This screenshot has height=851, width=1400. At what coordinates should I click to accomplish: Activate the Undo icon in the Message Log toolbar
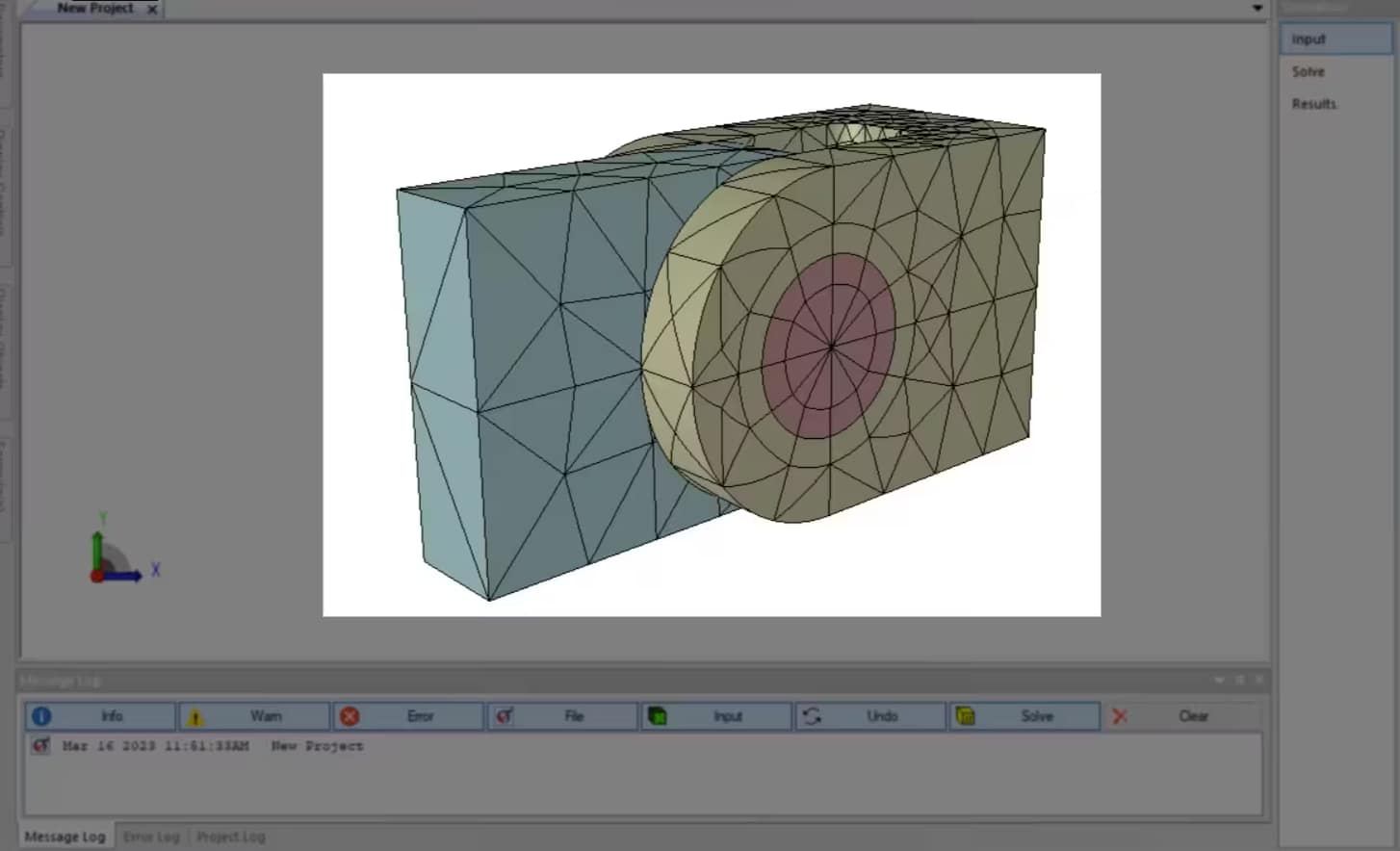[x=814, y=716]
